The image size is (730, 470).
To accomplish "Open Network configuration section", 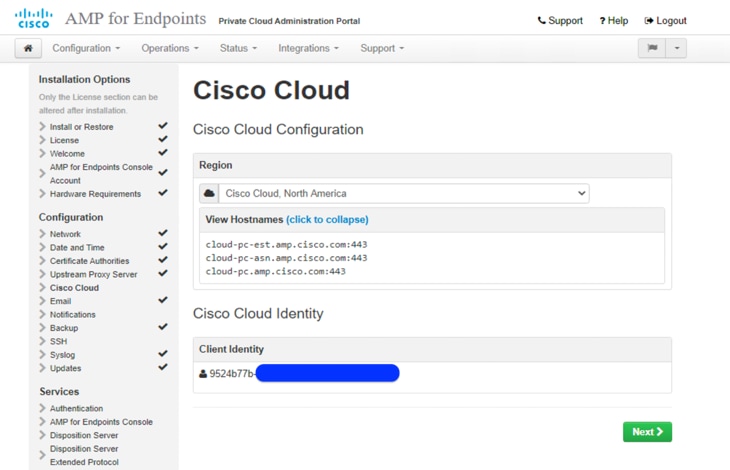I will (x=65, y=234).
